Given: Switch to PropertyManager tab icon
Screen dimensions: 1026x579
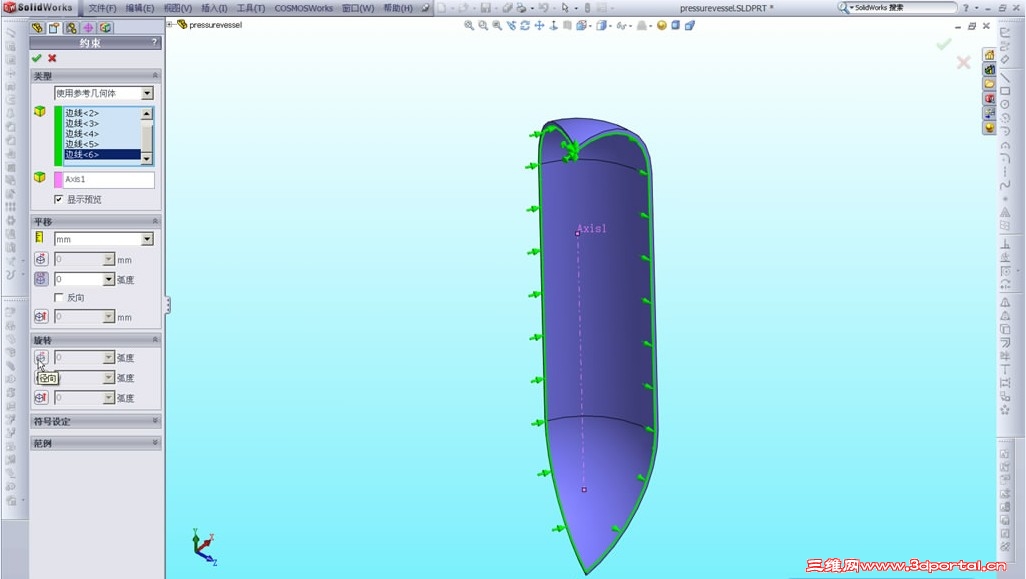Looking at the screenshot, I should 54,28.
